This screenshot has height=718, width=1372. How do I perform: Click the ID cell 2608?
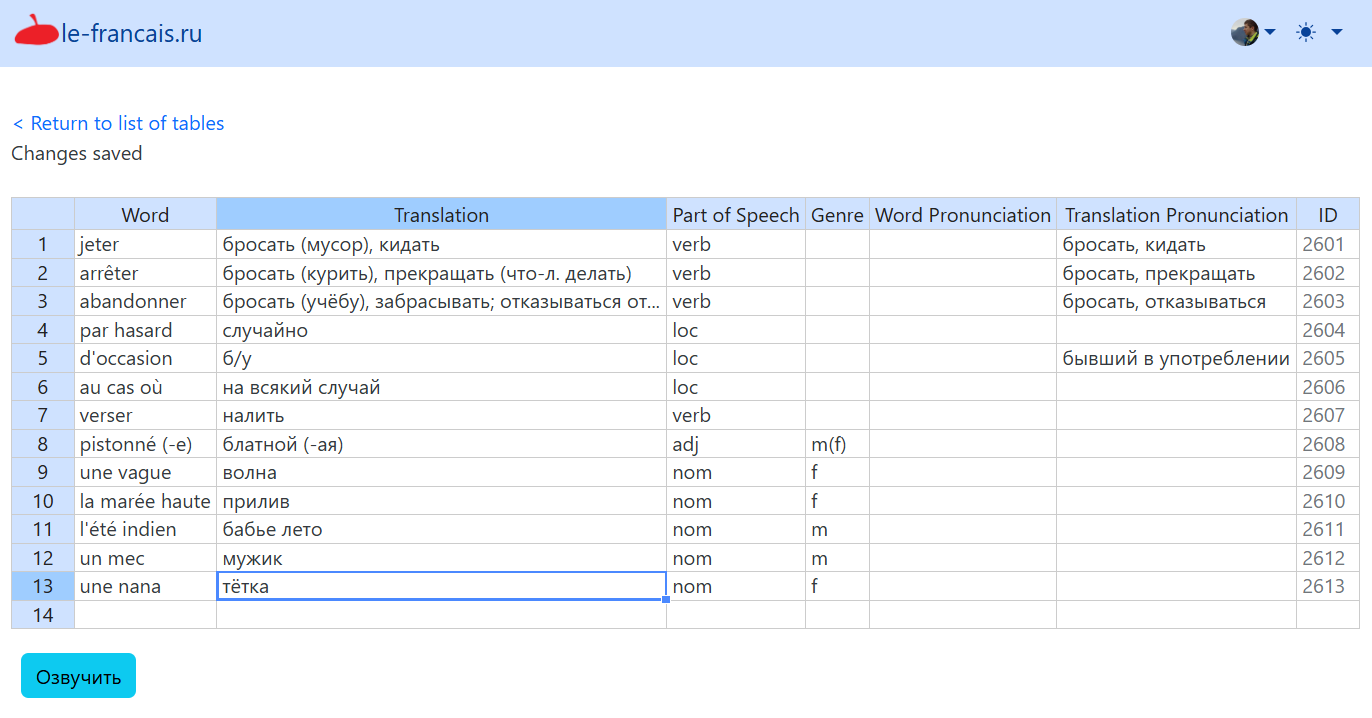[1328, 445]
